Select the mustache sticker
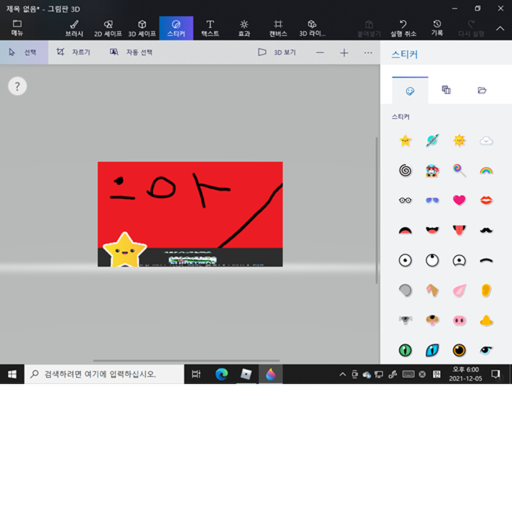This screenshot has width=512, height=512. 486,230
